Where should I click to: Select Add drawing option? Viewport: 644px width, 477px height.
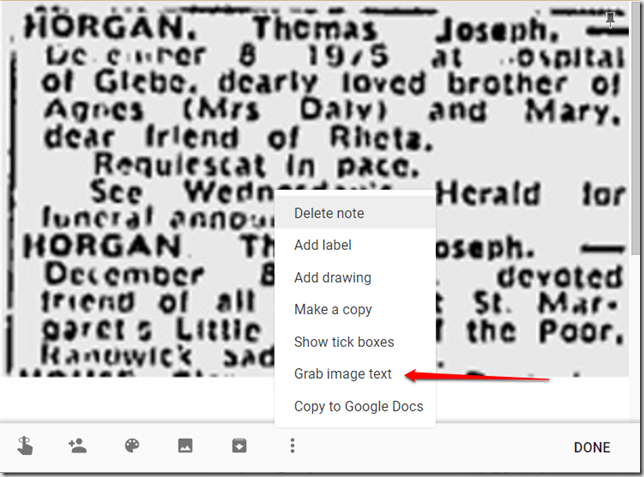click(x=355, y=277)
